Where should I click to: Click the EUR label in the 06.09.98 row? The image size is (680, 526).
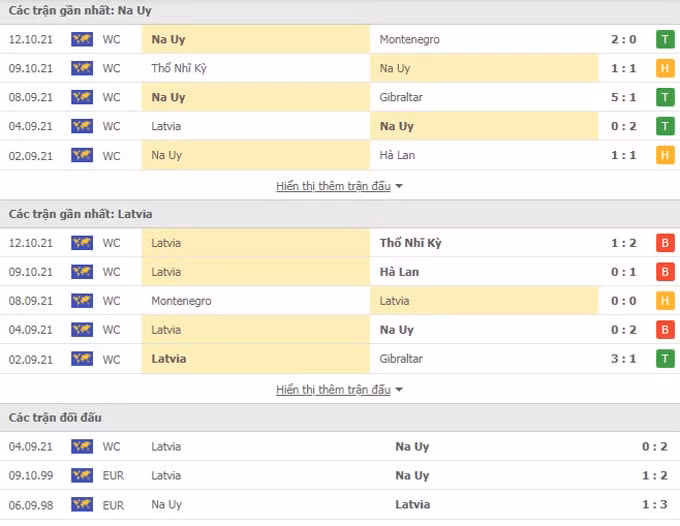(113, 505)
